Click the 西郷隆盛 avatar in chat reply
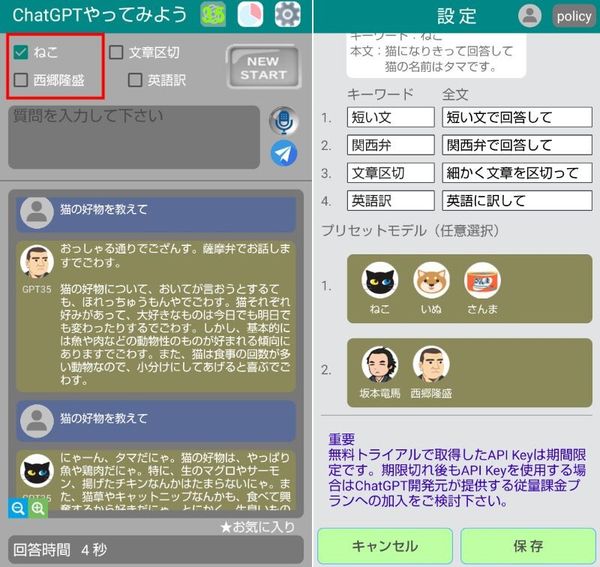The image size is (600, 567). pyautogui.click(x=37, y=261)
